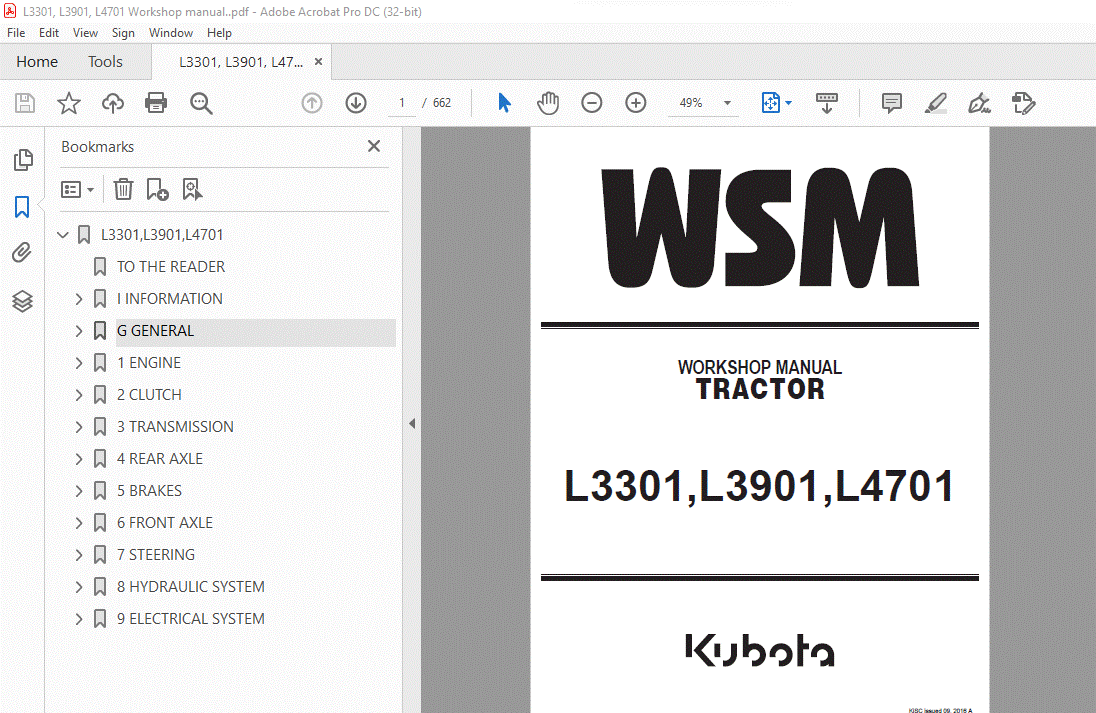
Task: Select the 8 HYDRAULIC SYSTEM bookmark text
Action: click(x=191, y=587)
